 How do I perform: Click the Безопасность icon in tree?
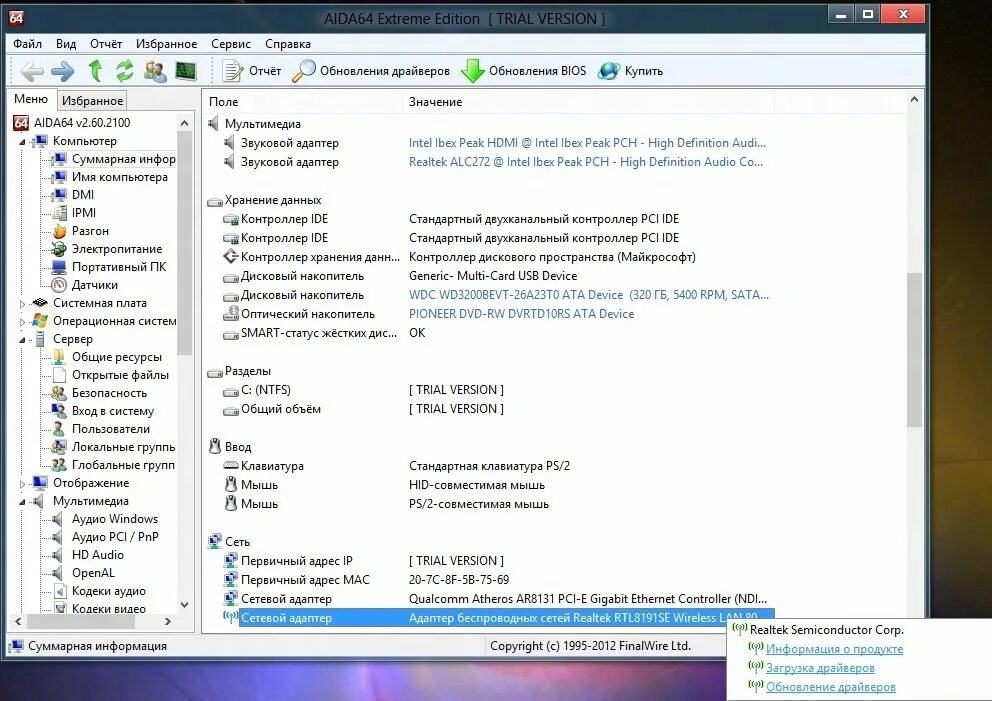click(59, 393)
